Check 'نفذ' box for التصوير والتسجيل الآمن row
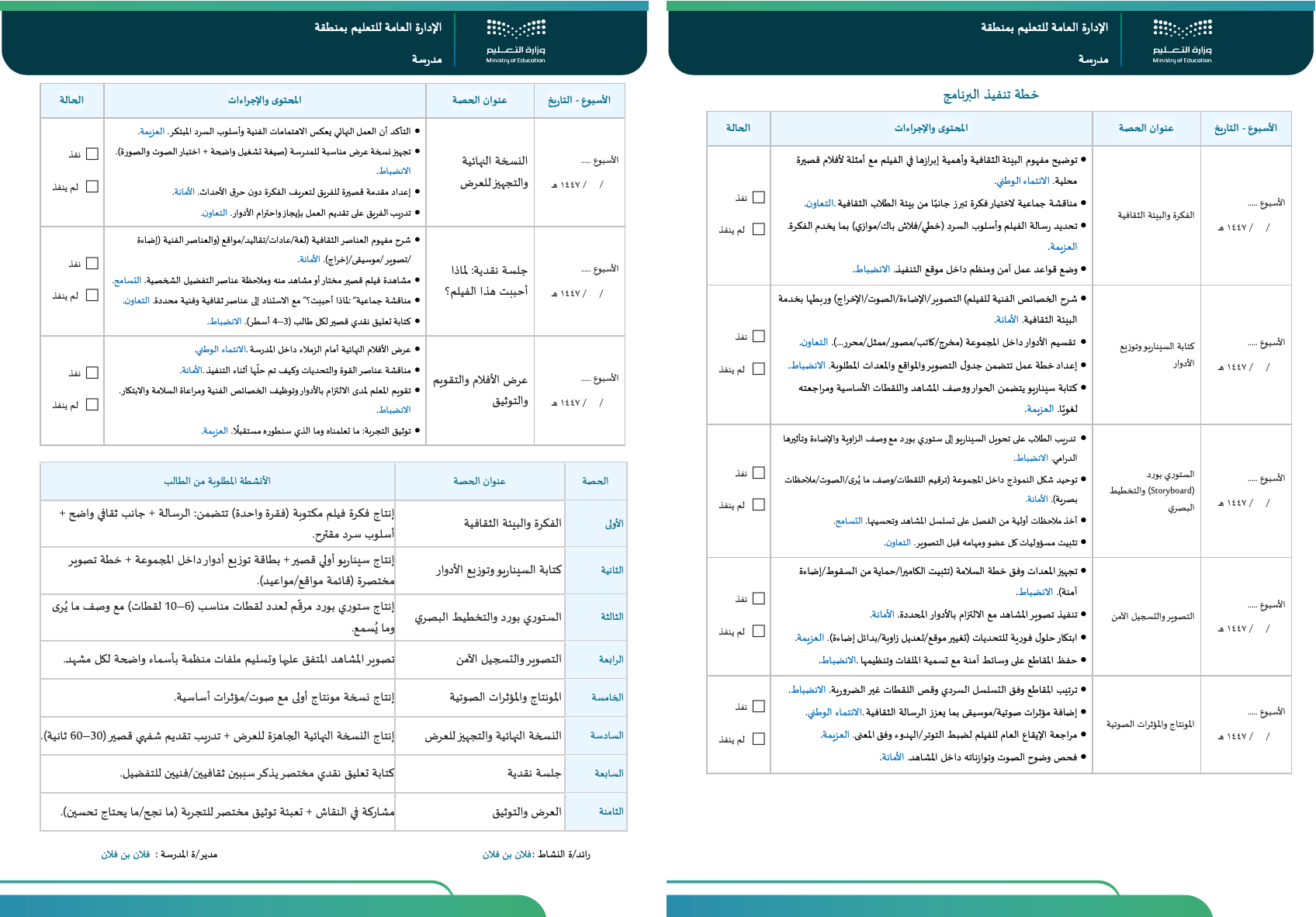1316x917 pixels. tap(759, 599)
